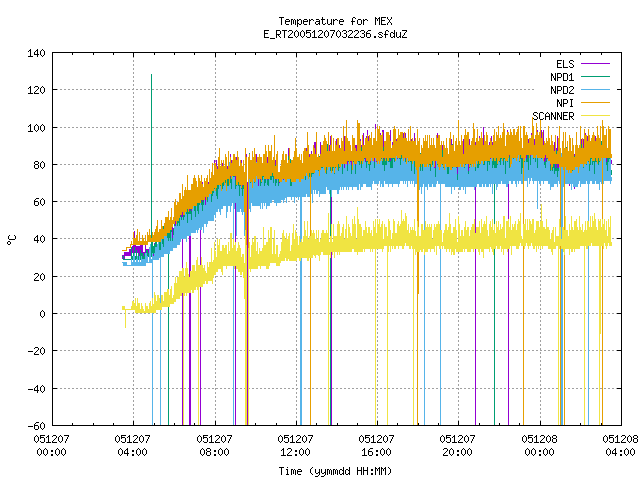Image resolution: width=640 pixels, height=480 pixels.
Task: Click the x-axis time label 20:00
Action: tap(457, 452)
